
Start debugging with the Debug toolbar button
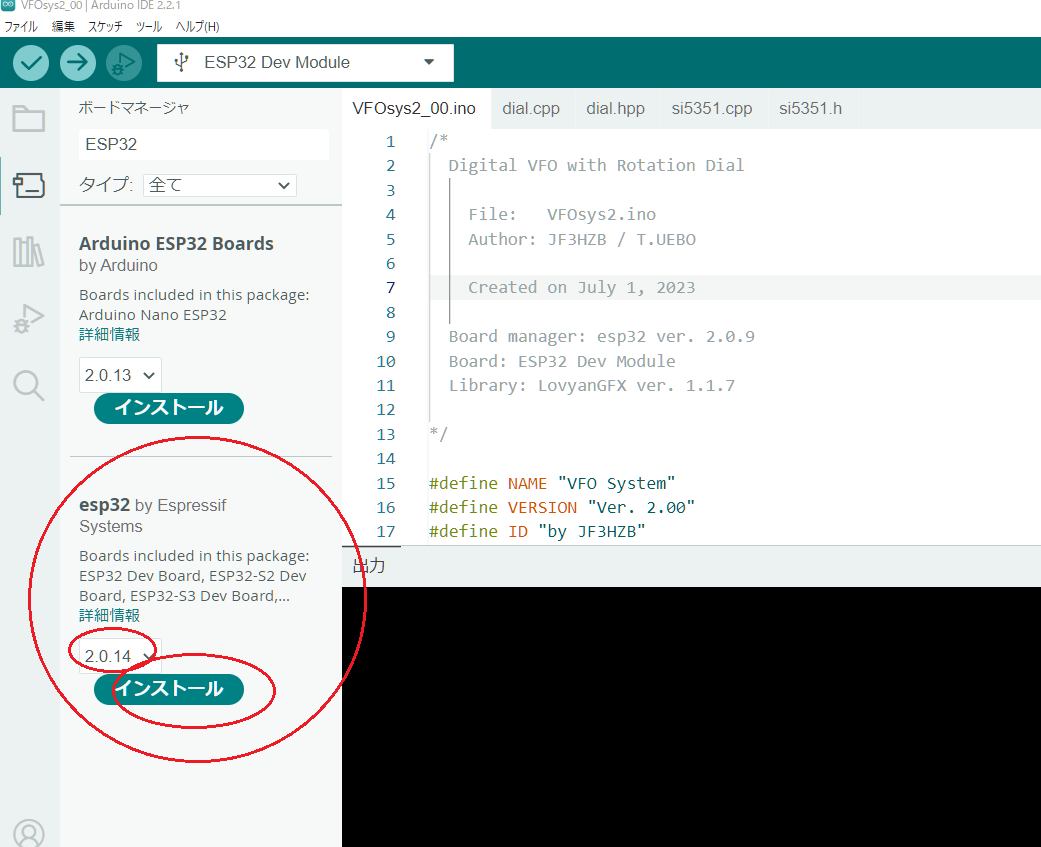pos(124,63)
